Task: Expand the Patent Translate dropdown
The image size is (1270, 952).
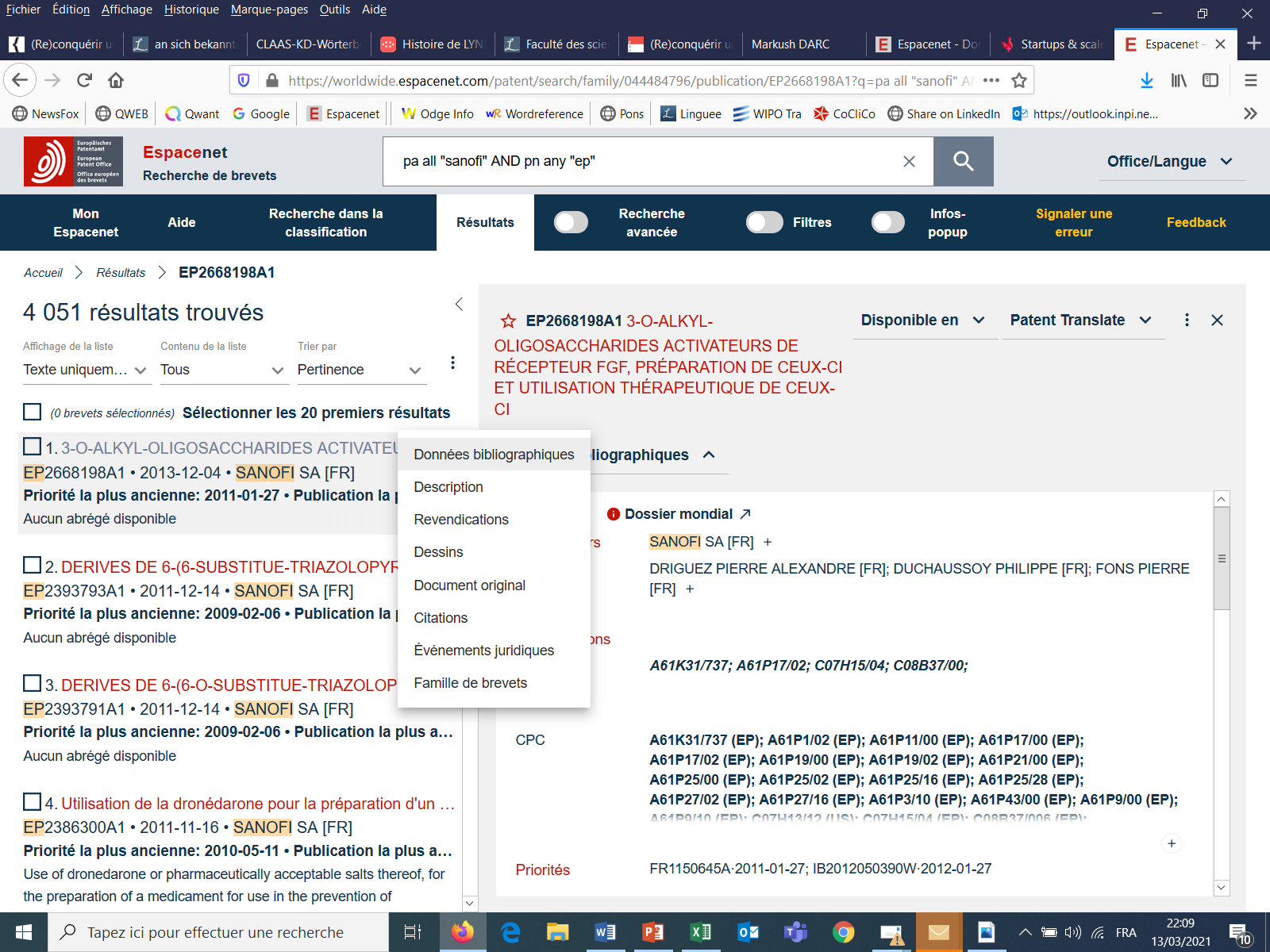Action: click(x=1080, y=320)
